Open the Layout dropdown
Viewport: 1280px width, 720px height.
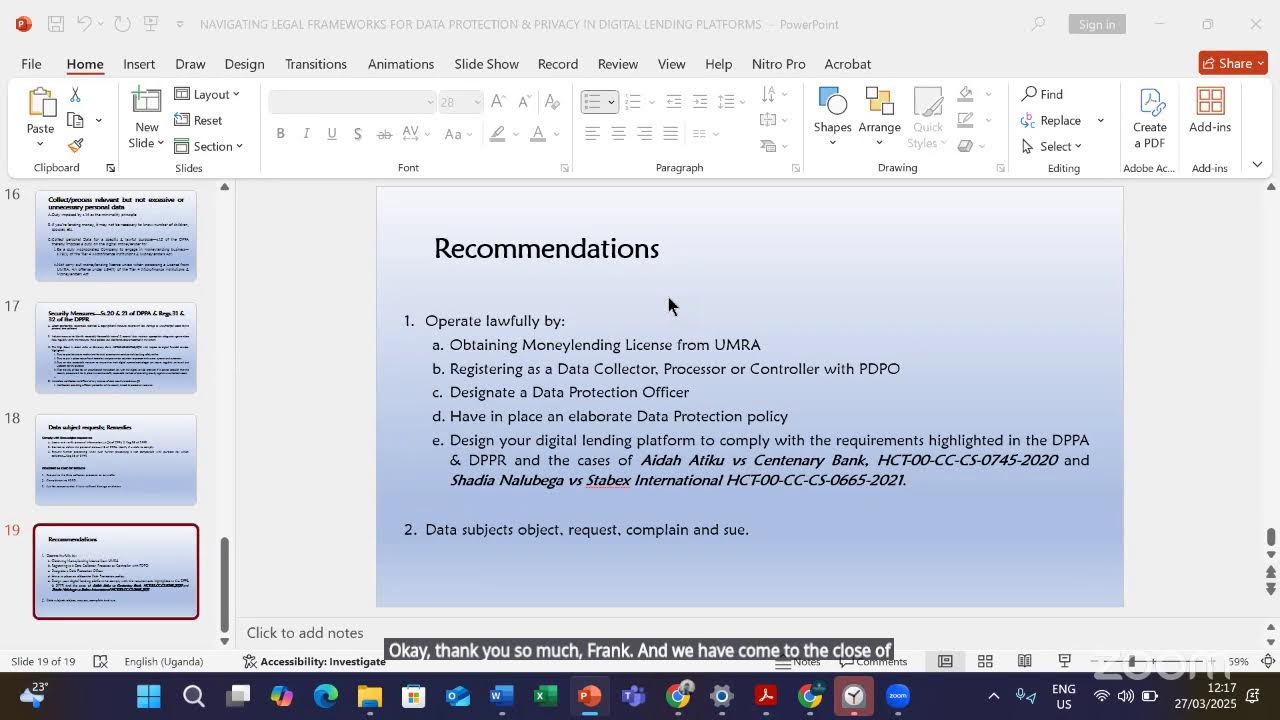[x=207, y=94]
